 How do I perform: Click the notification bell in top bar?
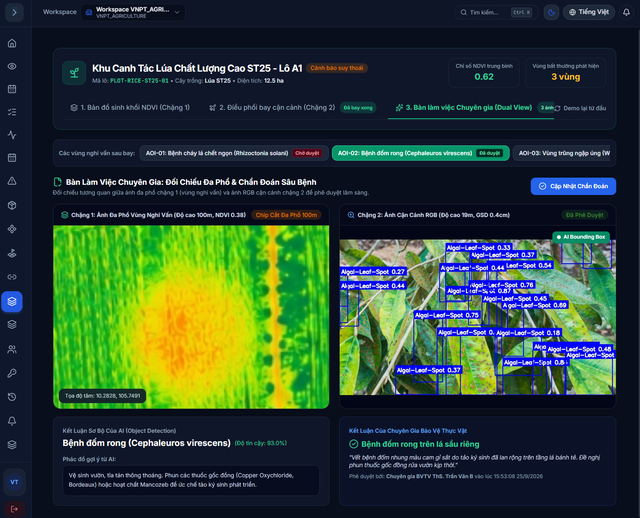[626, 12]
